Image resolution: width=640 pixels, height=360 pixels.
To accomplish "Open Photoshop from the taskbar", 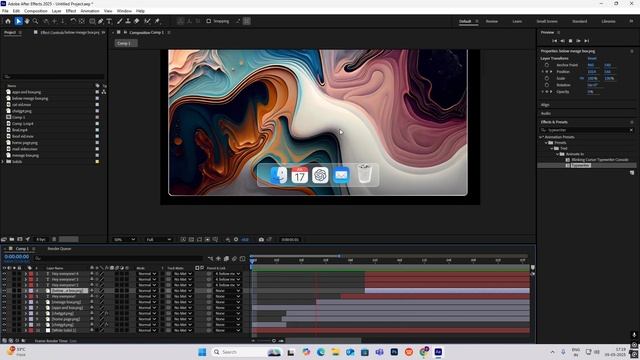I will click(394, 352).
